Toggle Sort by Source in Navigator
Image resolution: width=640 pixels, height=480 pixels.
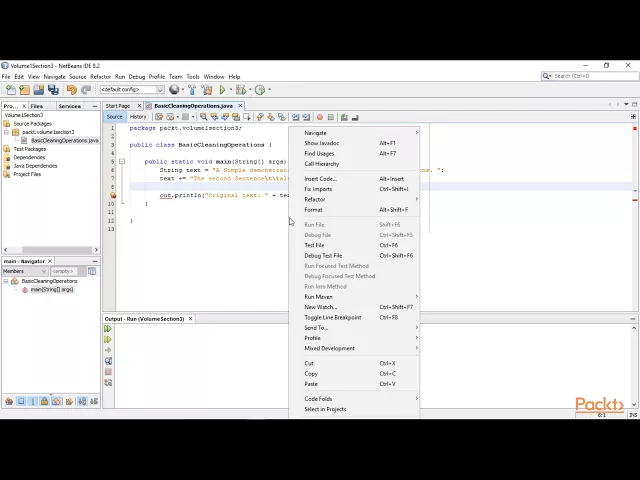pos(94,401)
